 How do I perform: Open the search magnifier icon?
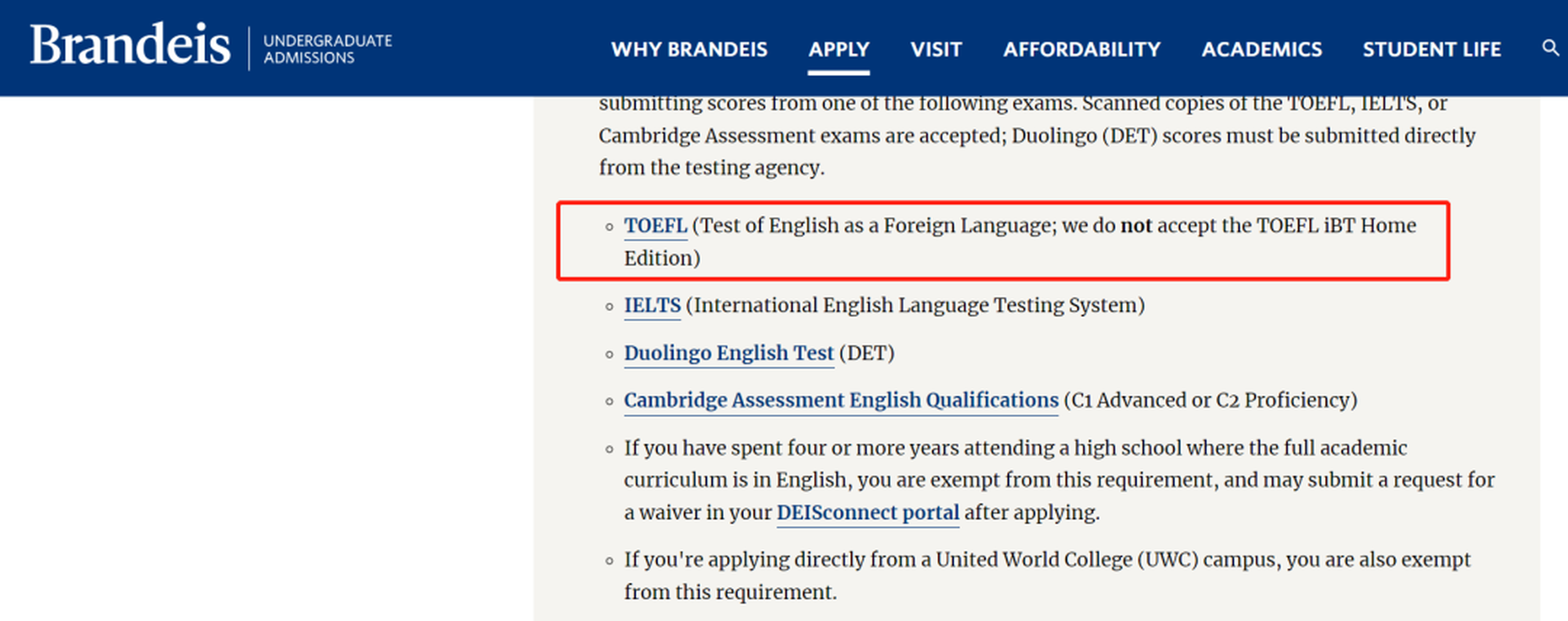[1550, 47]
